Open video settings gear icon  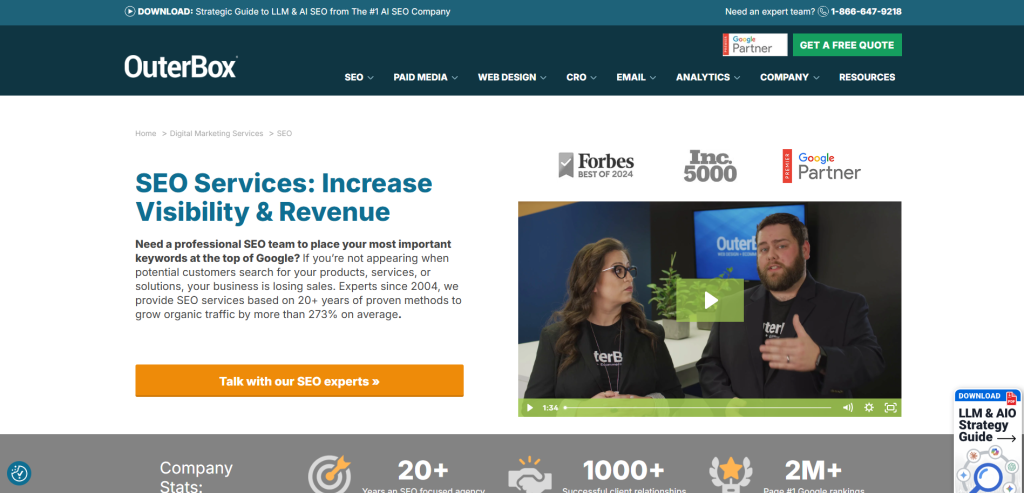[x=869, y=408]
